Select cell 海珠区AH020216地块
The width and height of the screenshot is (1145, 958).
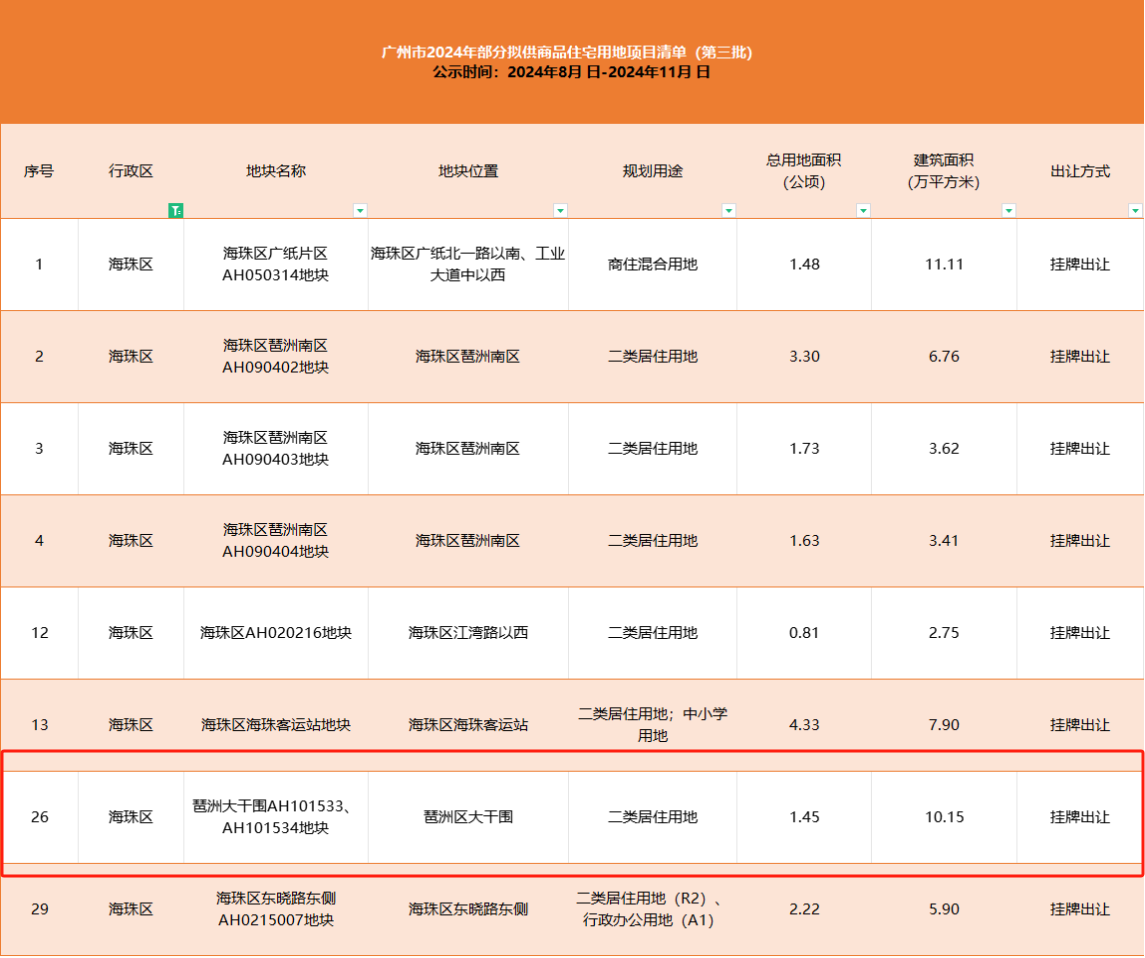click(x=276, y=632)
